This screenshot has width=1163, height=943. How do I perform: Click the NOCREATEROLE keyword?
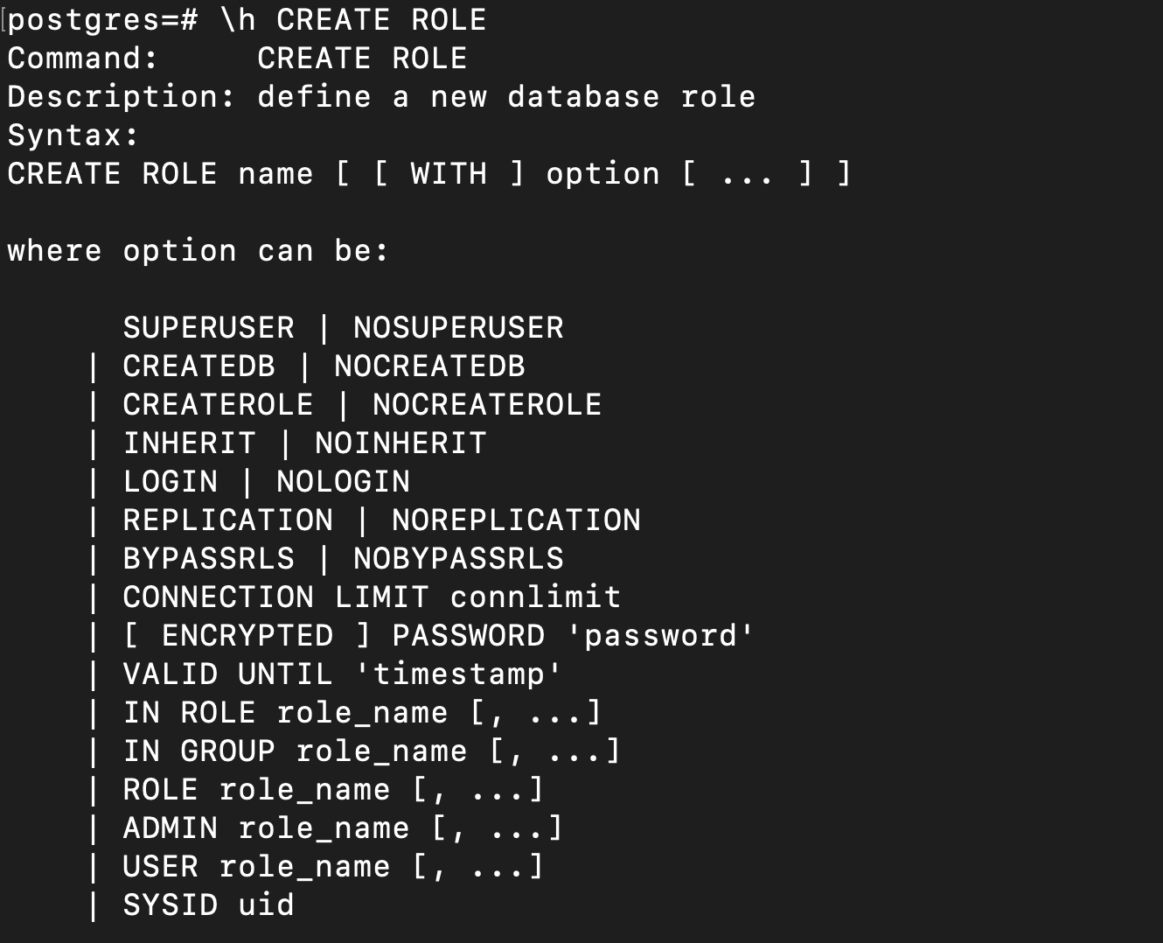487,405
